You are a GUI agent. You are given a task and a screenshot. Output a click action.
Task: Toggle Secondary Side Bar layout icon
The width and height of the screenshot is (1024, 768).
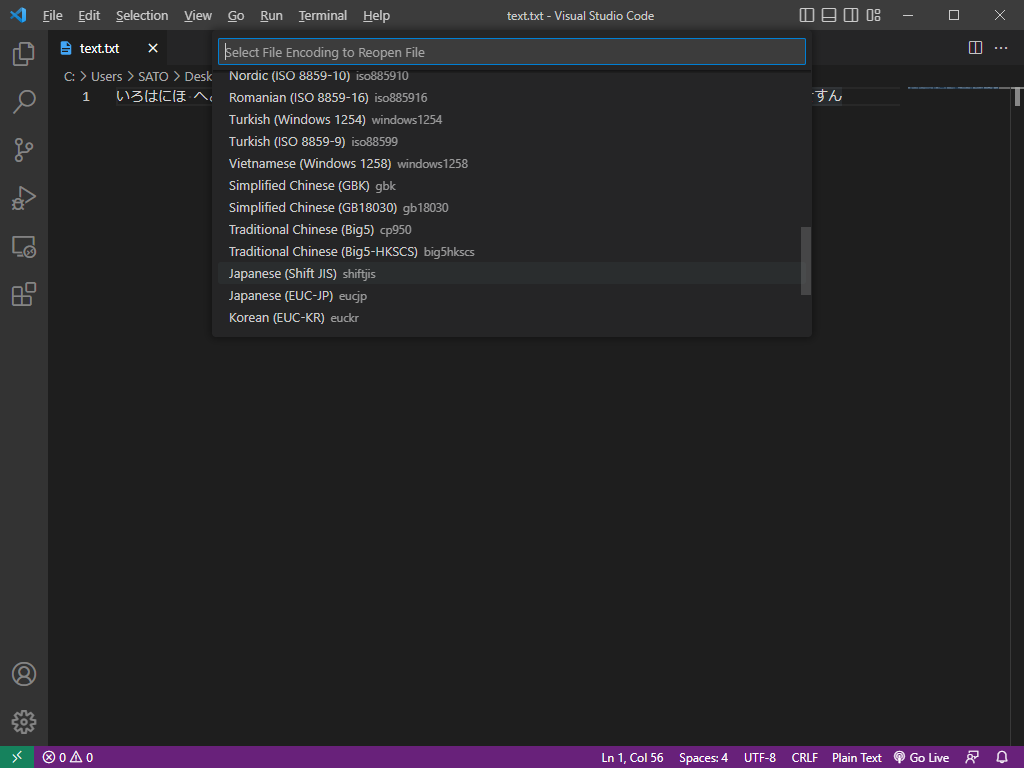tap(851, 15)
